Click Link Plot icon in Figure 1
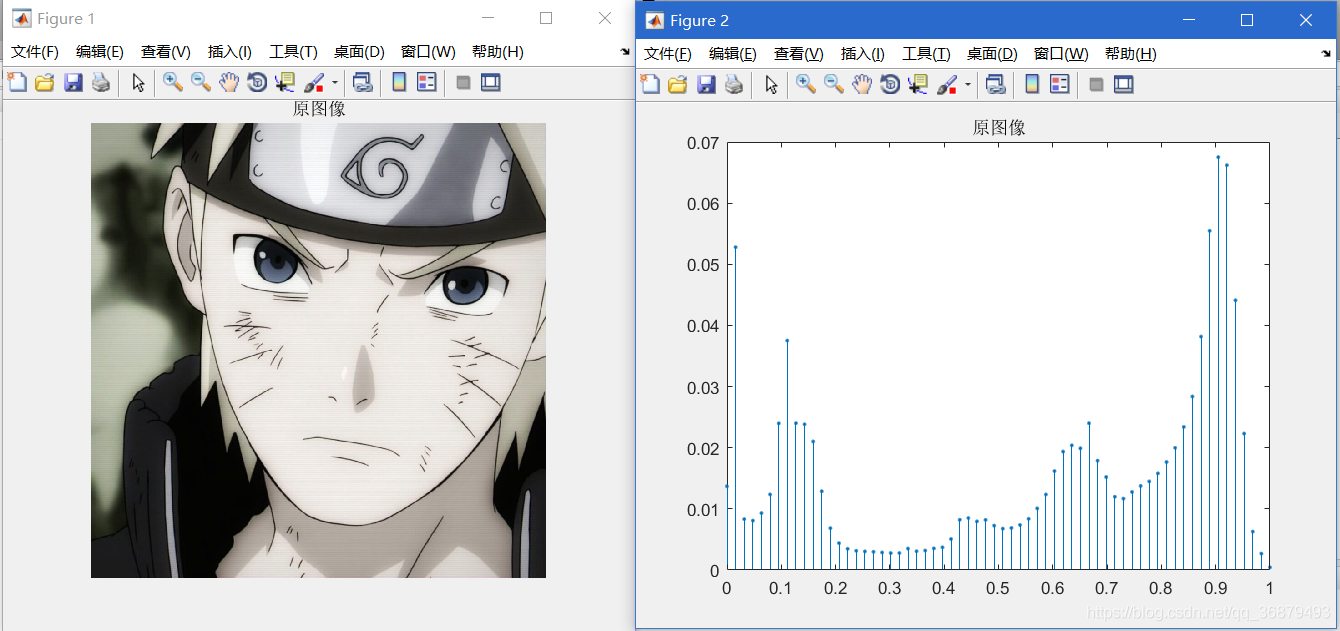 (362, 82)
